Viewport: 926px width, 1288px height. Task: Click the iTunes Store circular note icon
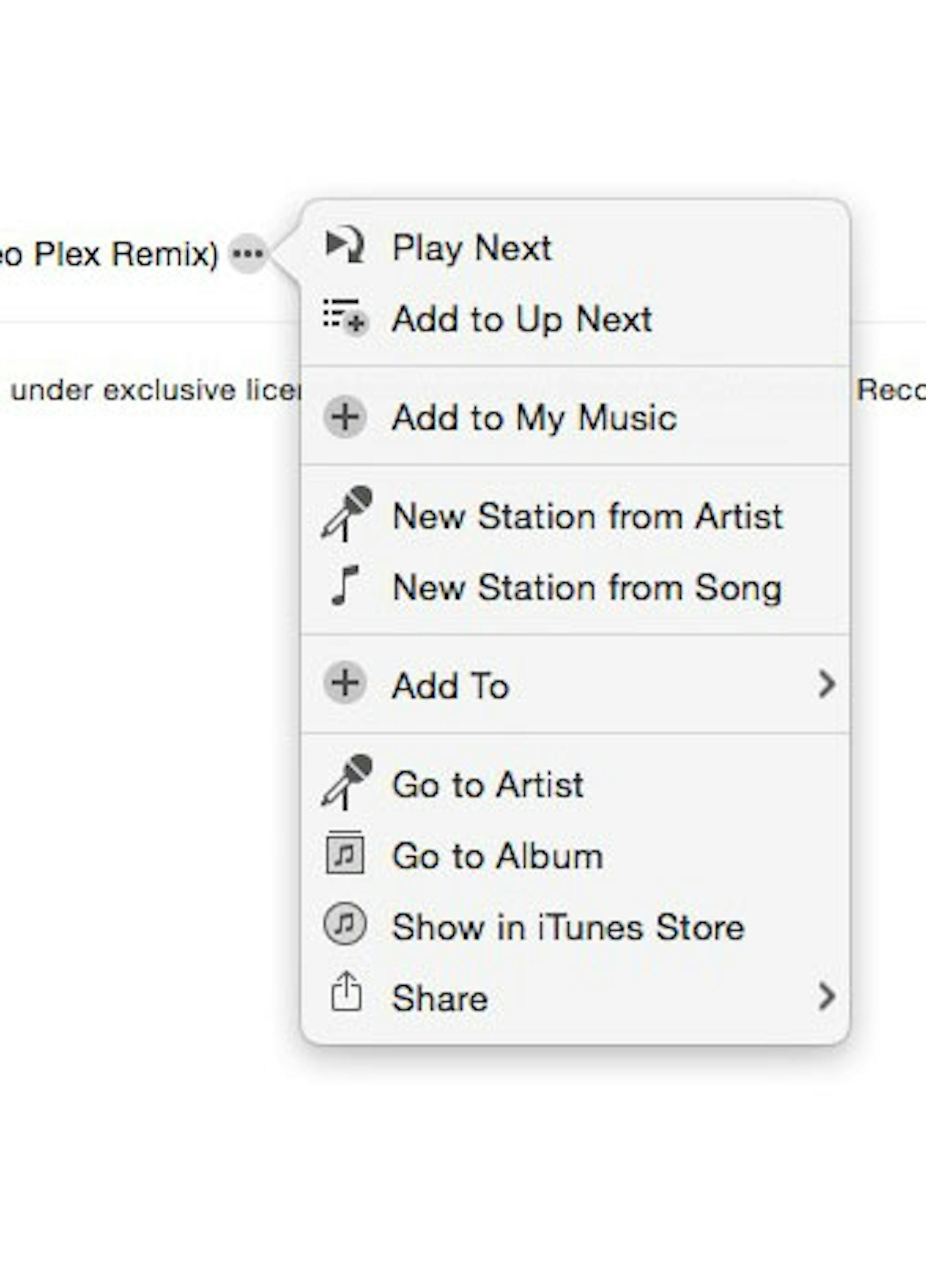pos(345,925)
